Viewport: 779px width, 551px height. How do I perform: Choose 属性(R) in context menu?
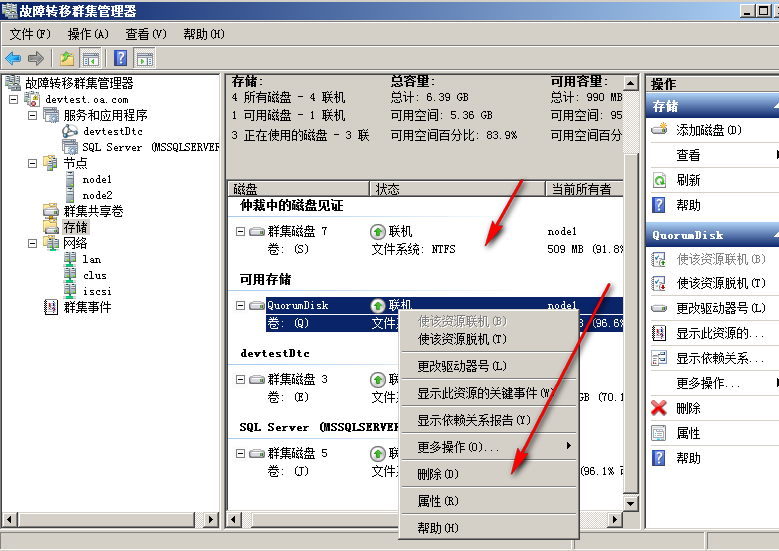[x=489, y=501]
